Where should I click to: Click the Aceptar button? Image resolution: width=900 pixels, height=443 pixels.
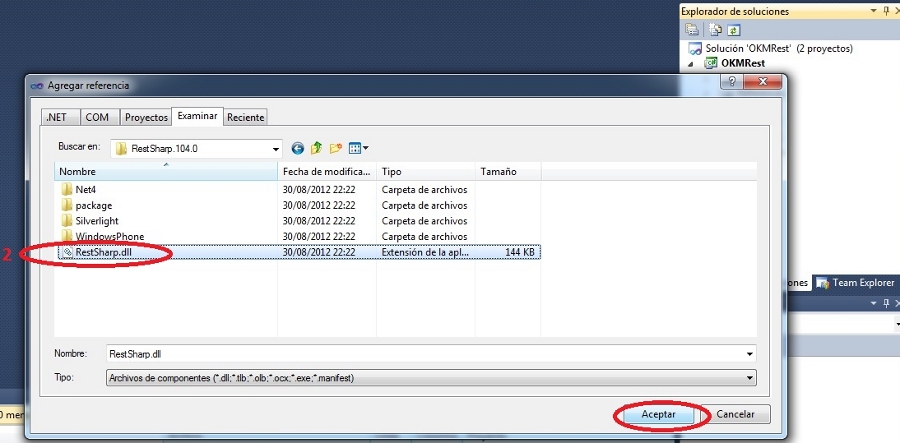[x=658, y=414]
